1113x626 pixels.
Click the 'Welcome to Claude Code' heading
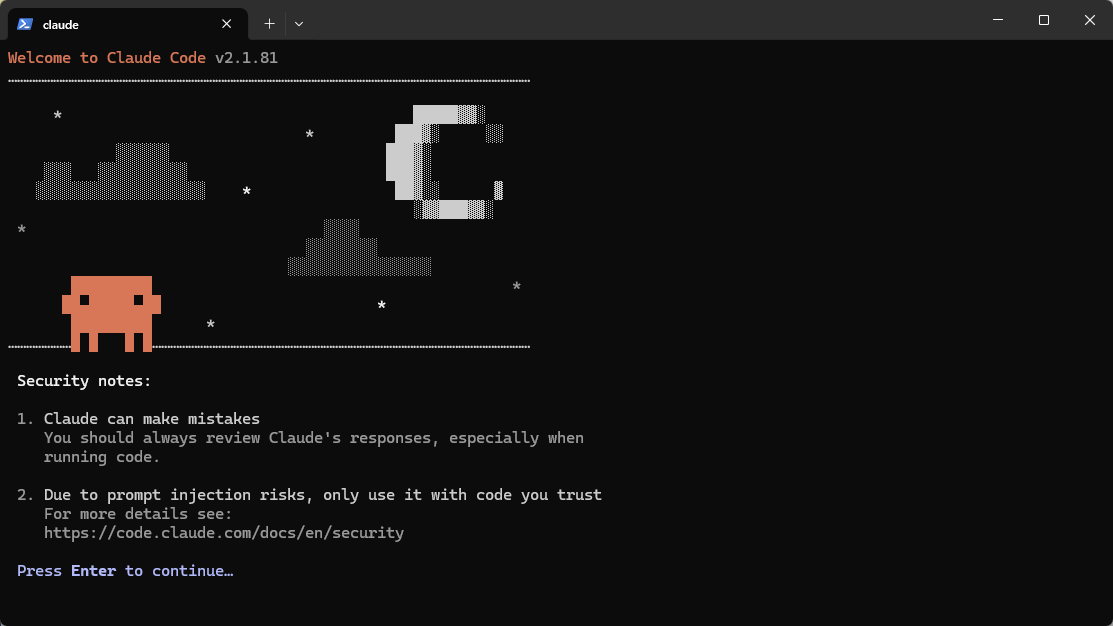(x=106, y=57)
